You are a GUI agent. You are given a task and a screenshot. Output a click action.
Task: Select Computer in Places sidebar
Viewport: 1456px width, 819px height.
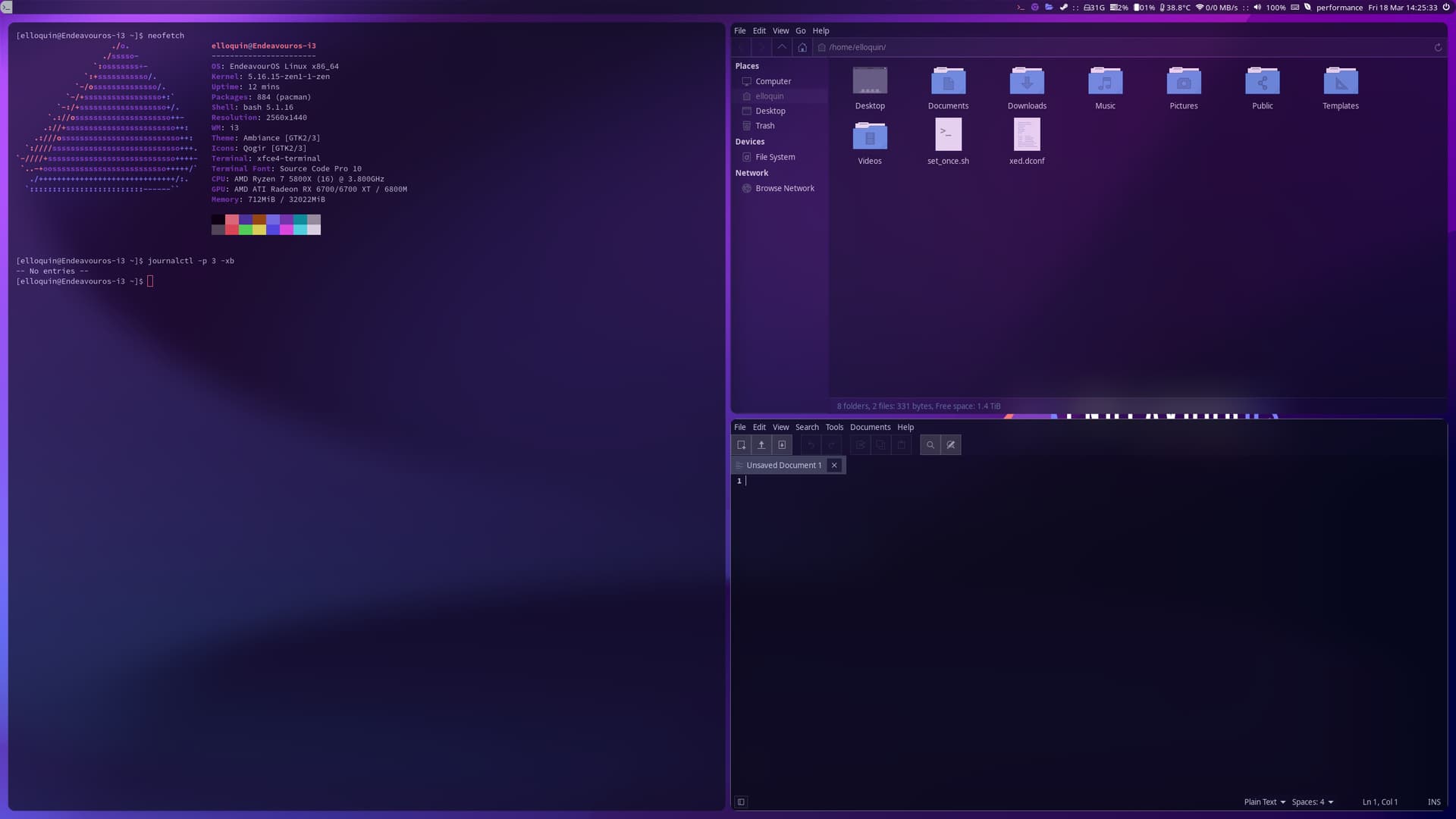click(773, 81)
